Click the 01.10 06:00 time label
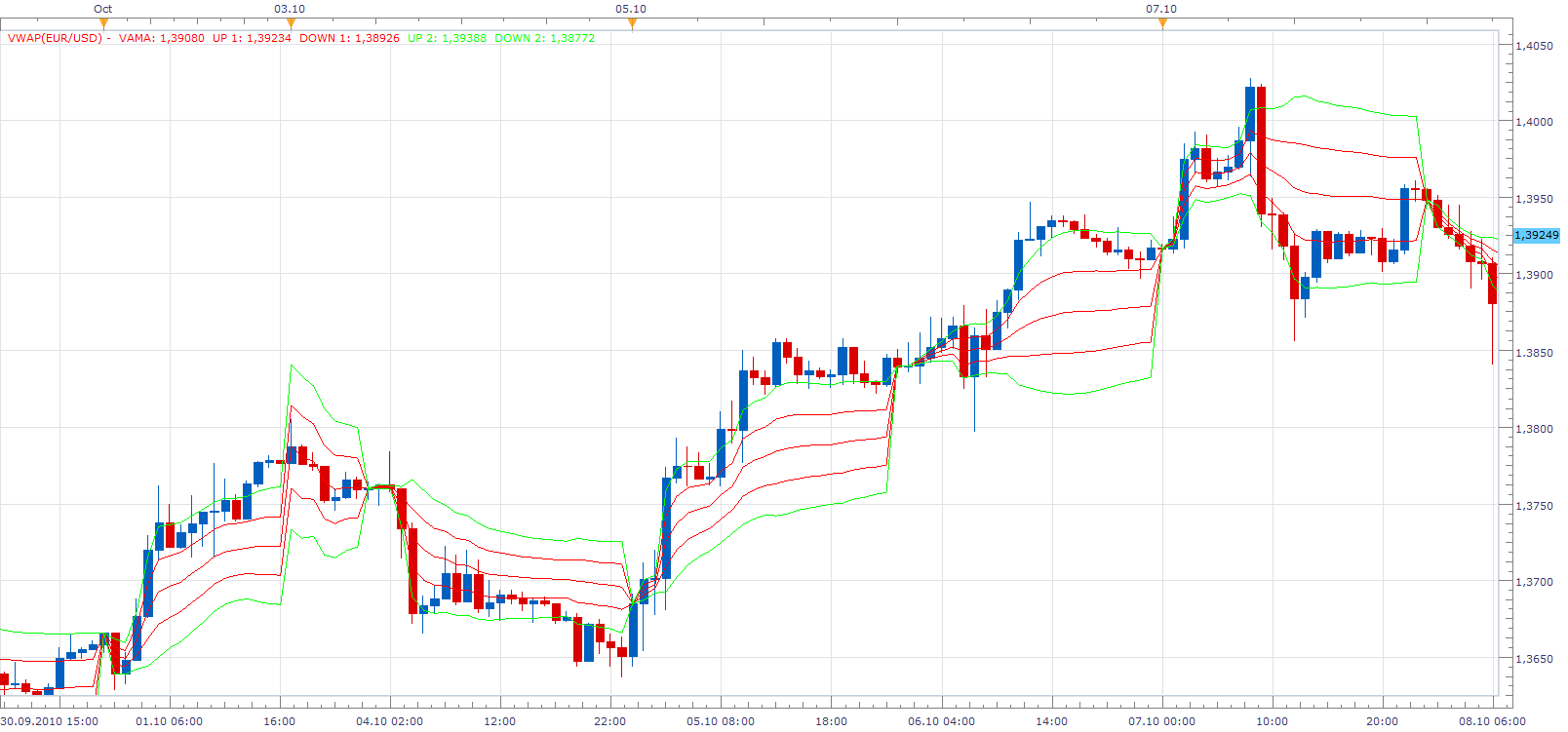Image resolution: width=1568 pixels, height=732 pixels. click(170, 721)
